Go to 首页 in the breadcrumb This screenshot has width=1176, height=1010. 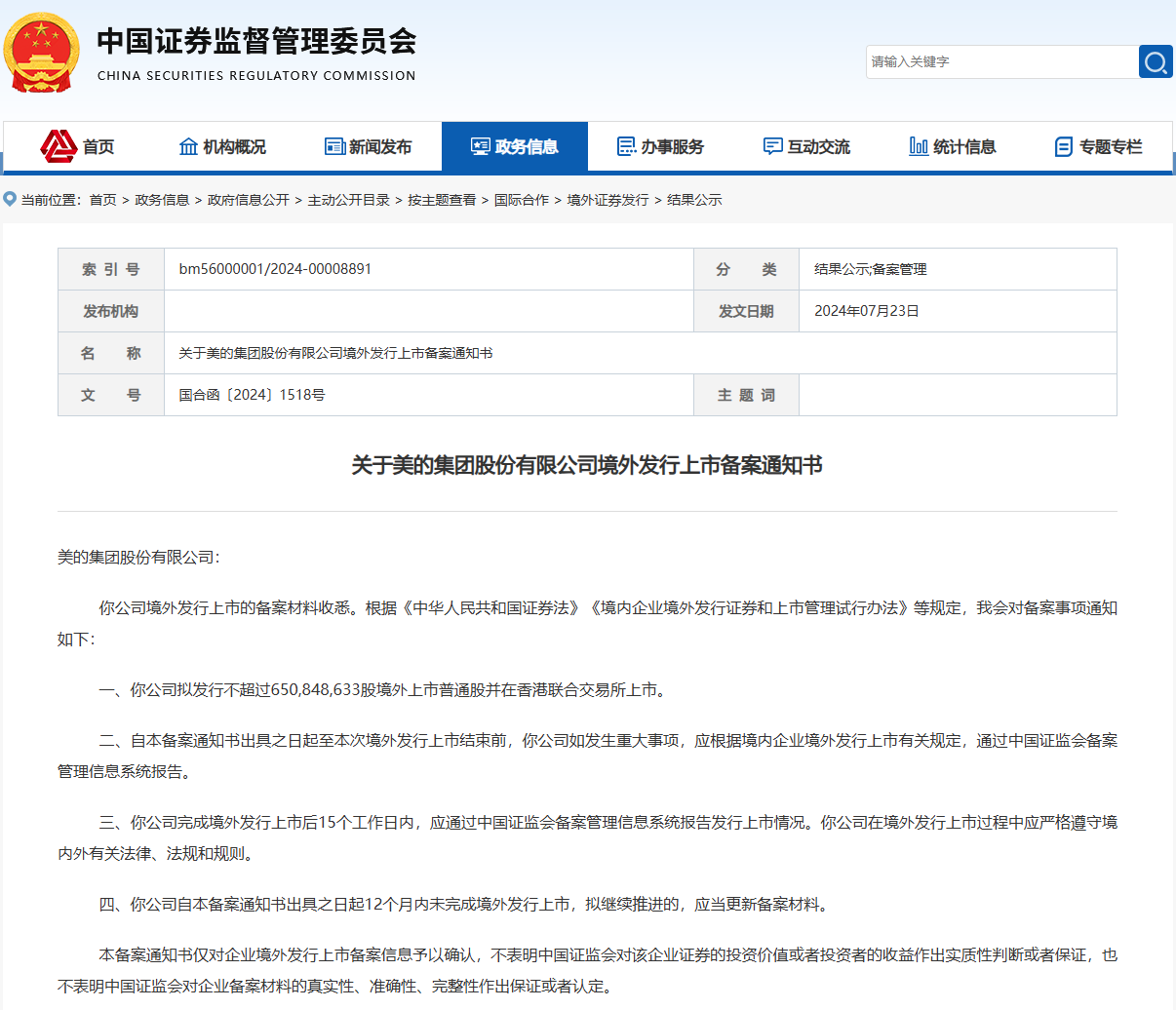coord(102,200)
